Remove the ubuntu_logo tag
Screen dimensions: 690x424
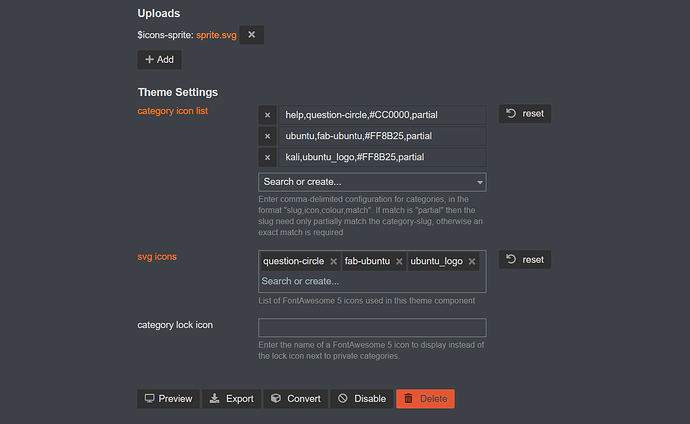(x=472, y=262)
